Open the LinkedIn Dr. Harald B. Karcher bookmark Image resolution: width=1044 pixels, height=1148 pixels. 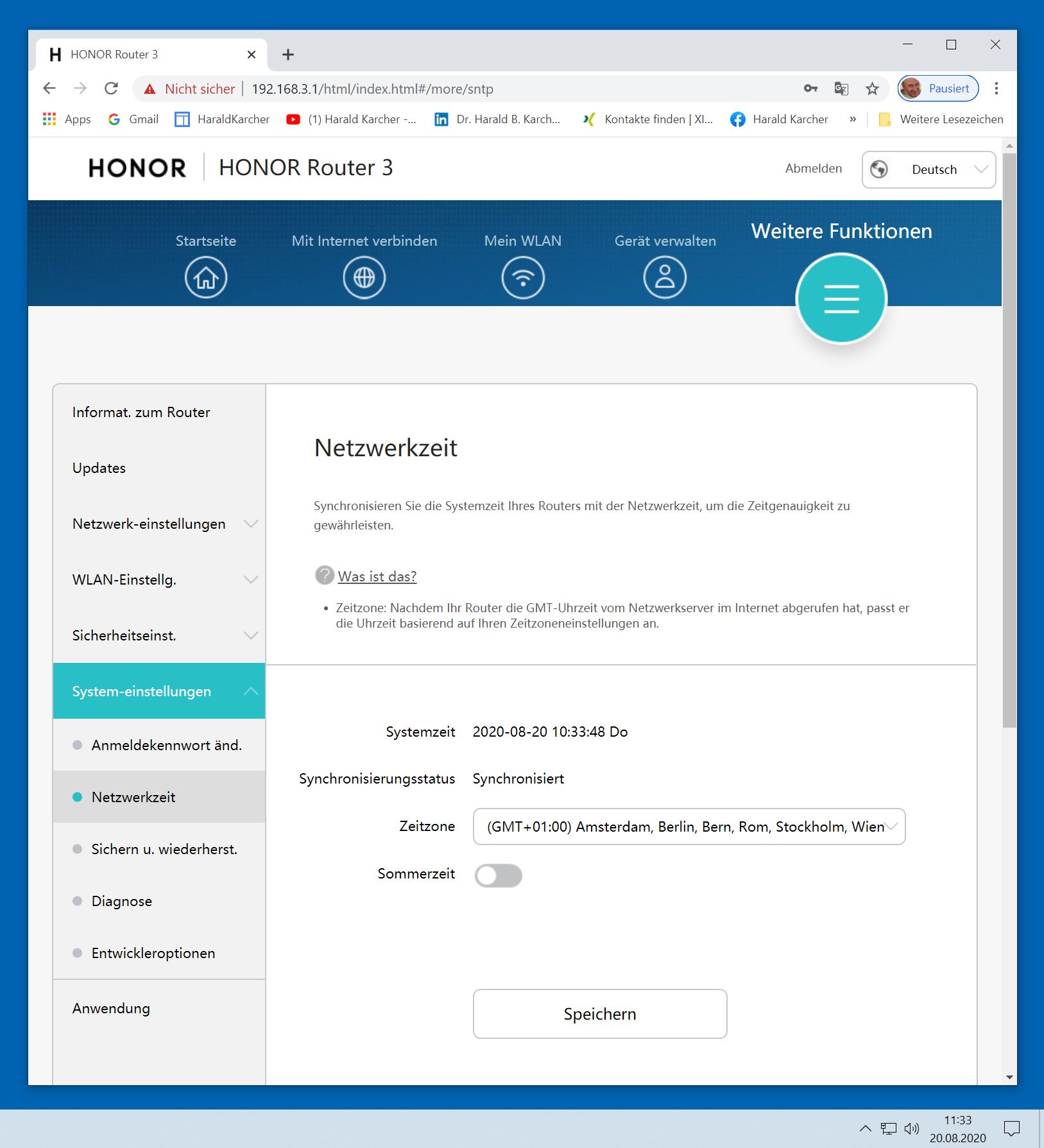497,119
